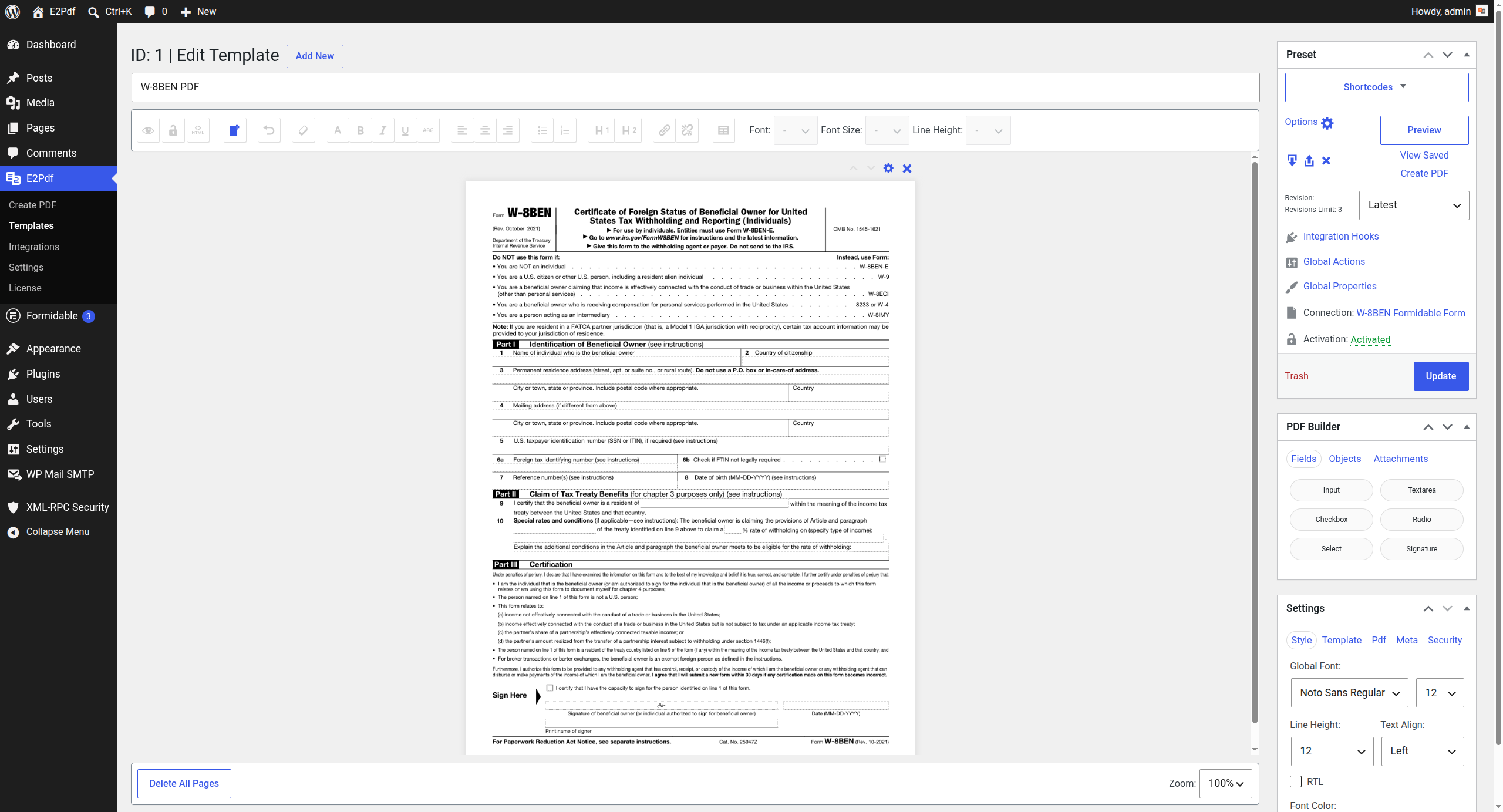
Task: Check the line 6b FTIN checkbox
Action: coord(882,459)
